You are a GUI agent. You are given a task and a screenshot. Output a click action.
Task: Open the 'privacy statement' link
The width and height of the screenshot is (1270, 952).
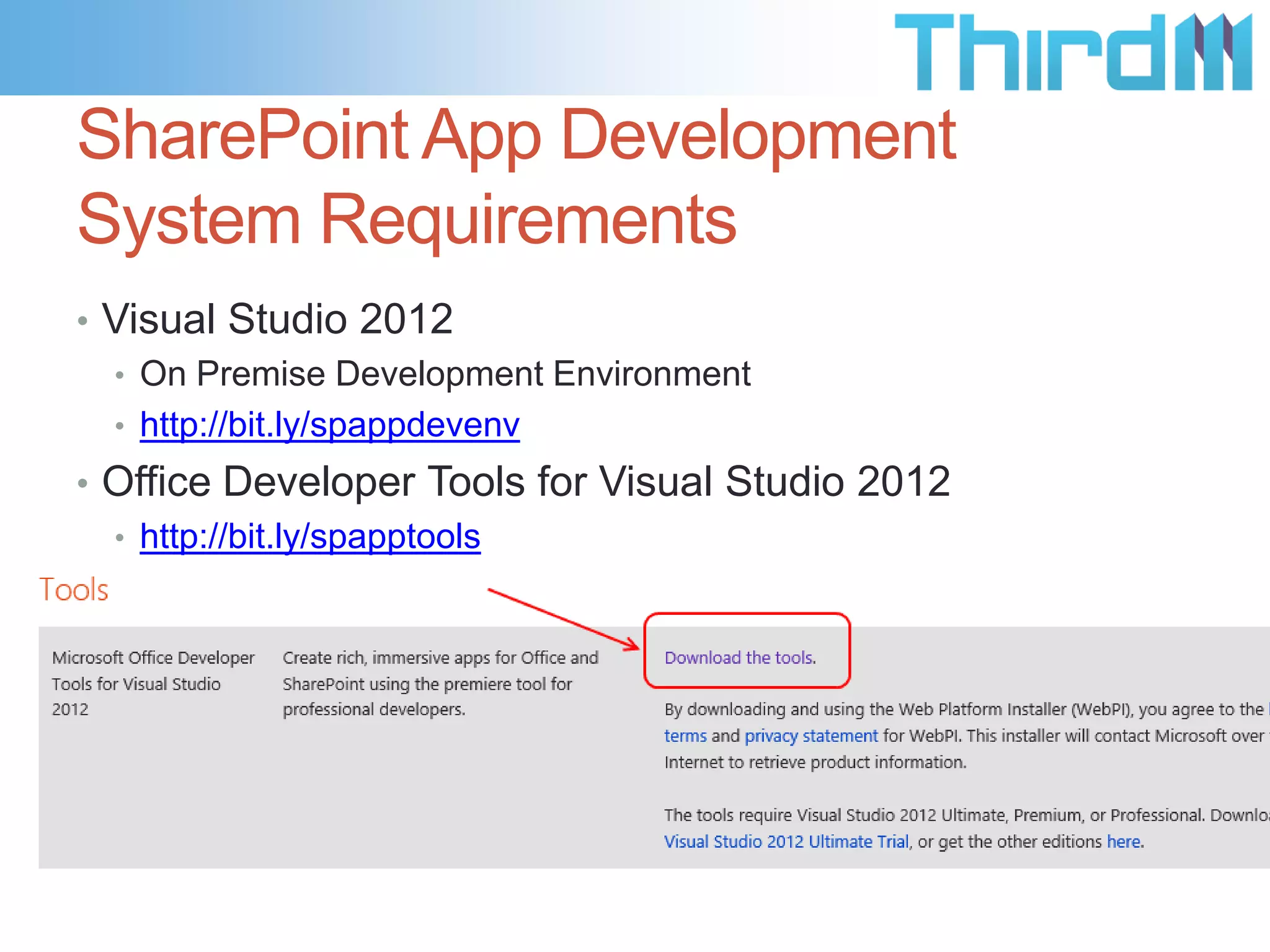pos(810,736)
